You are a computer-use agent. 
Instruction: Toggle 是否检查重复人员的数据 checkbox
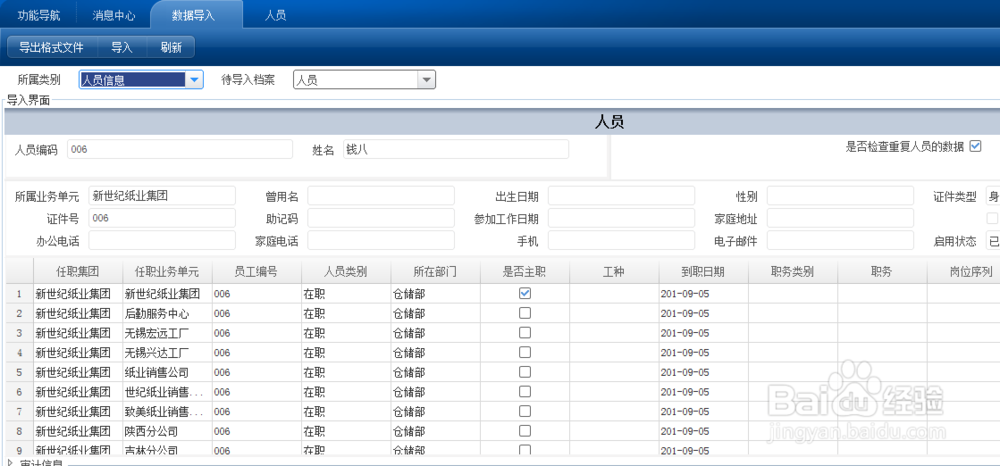tap(974, 146)
